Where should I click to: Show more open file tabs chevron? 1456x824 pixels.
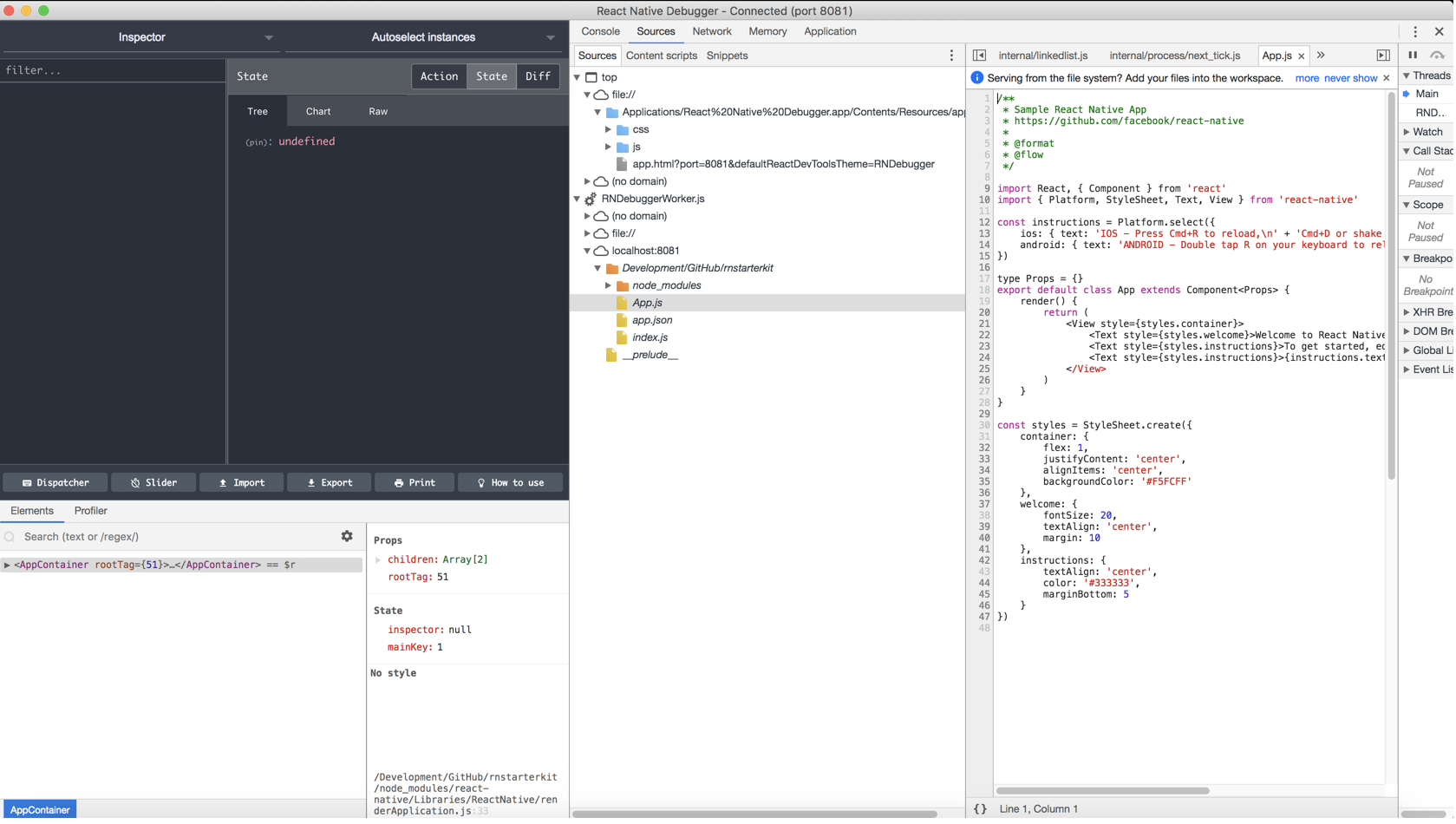click(1321, 56)
